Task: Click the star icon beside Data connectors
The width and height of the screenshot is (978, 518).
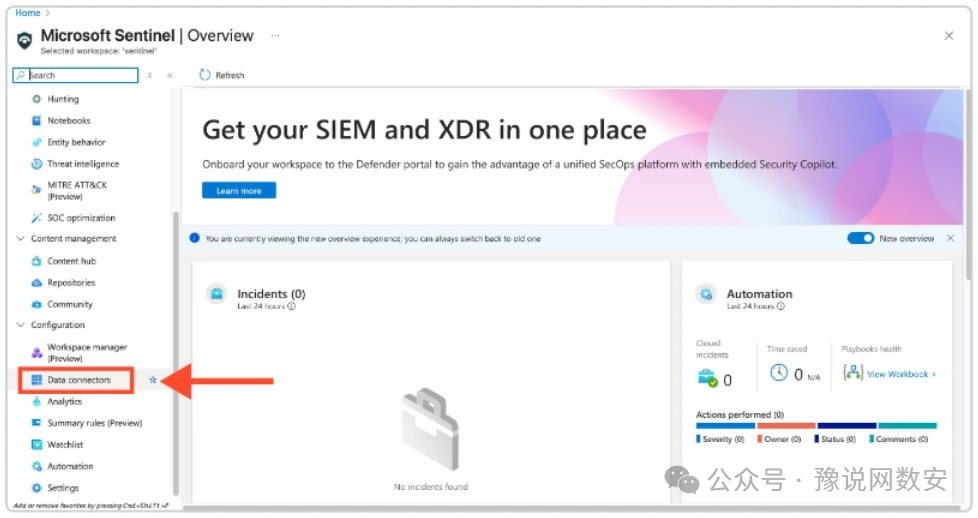Action: click(153, 380)
